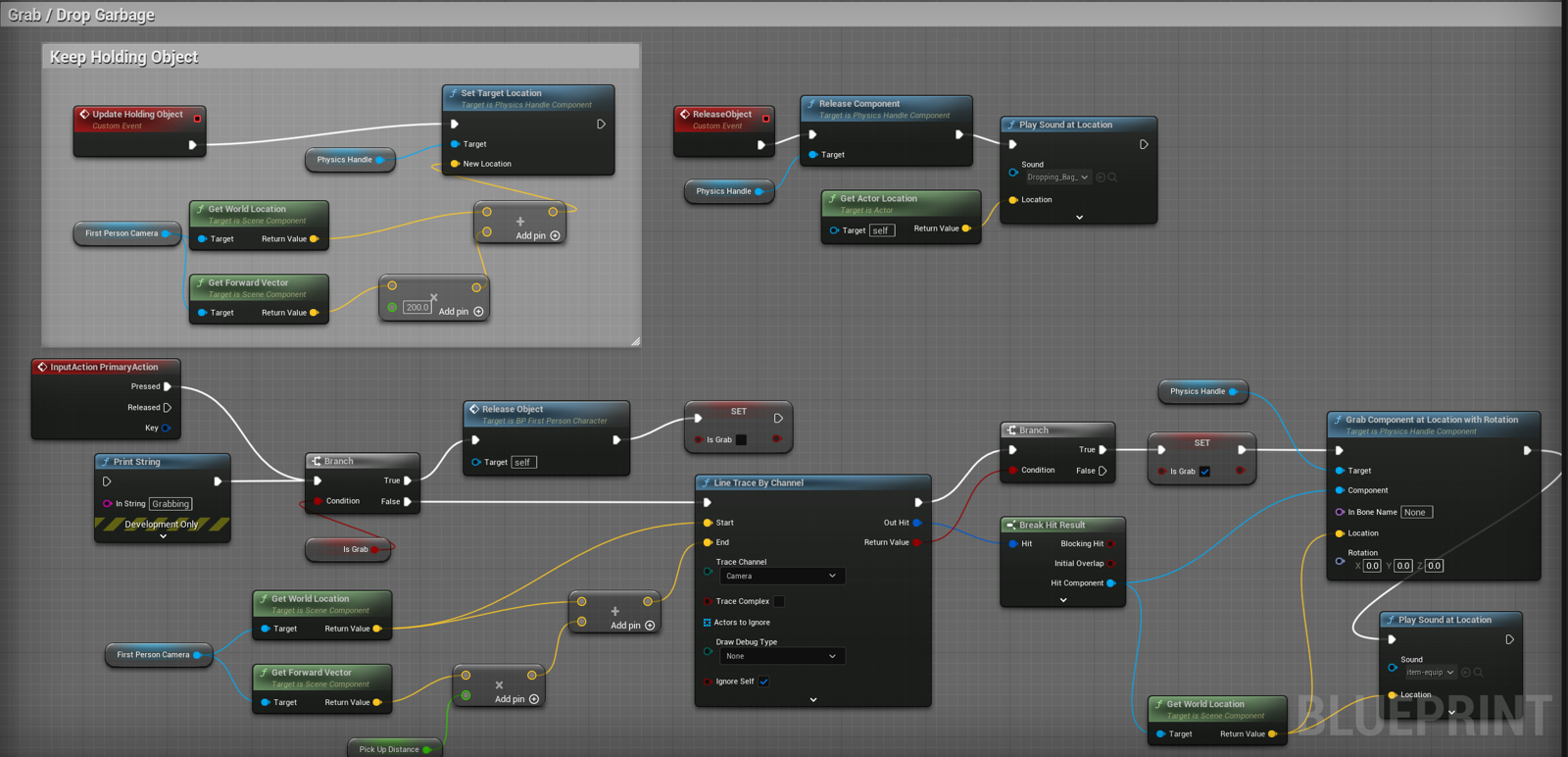Click the New Location pin on Set Target Location
The width and height of the screenshot is (1568, 757).
(455, 164)
